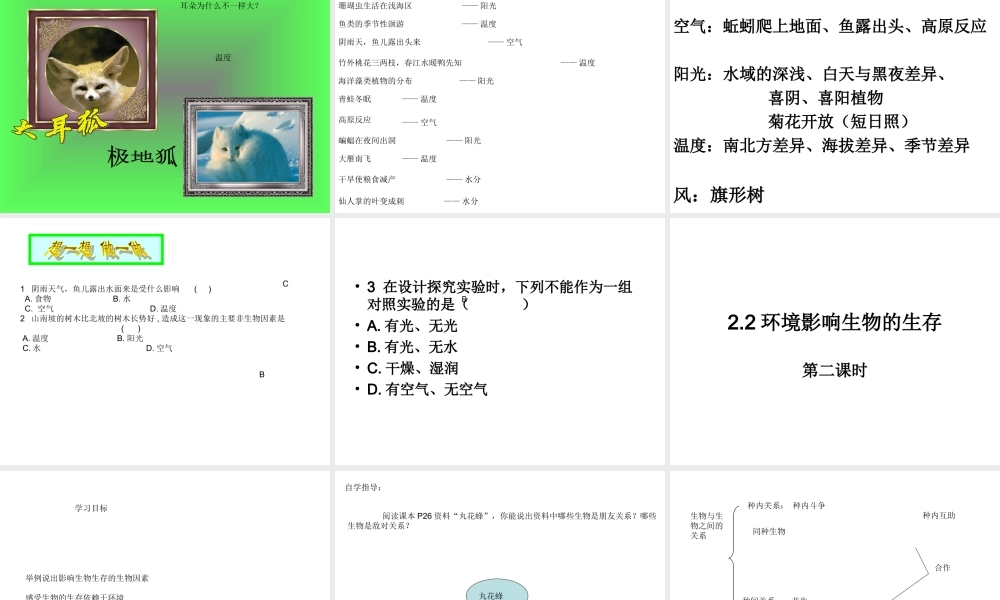Click the line 海洋藻类植物的分布

coord(375,81)
